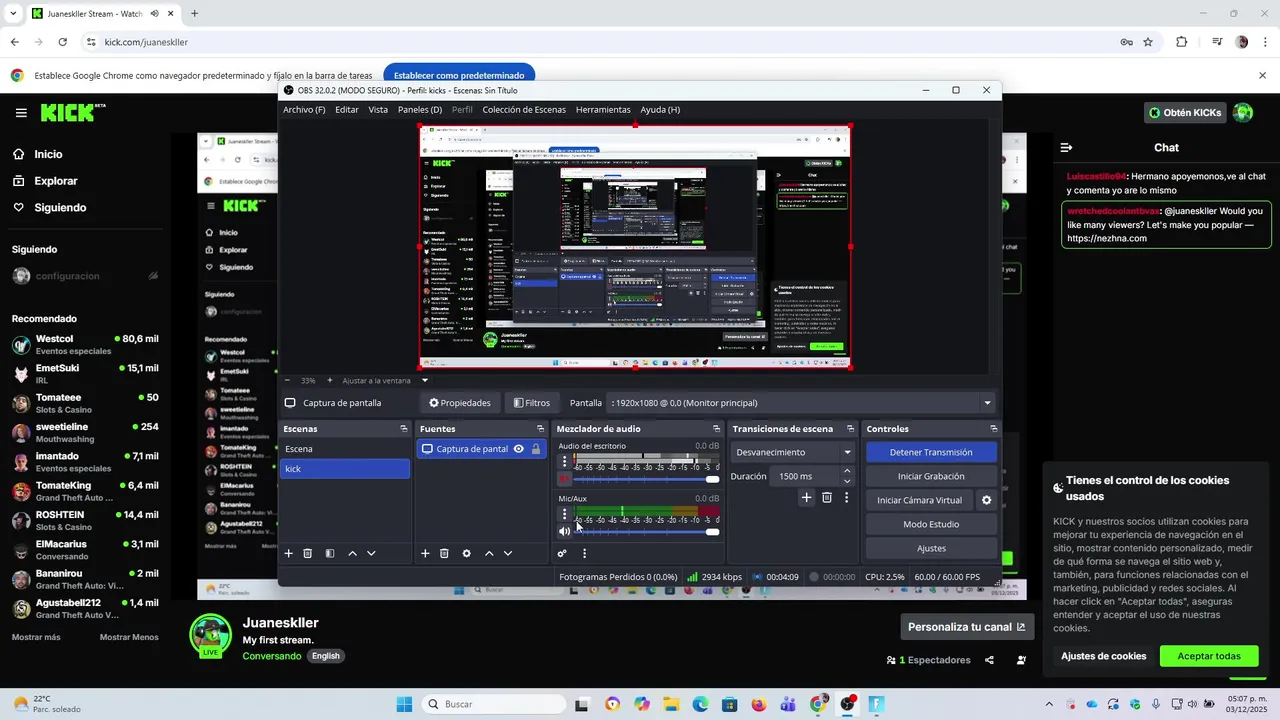Open Colección de Escenas menu
The height and width of the screenshot is (720, 1280).
click(524, 110)
